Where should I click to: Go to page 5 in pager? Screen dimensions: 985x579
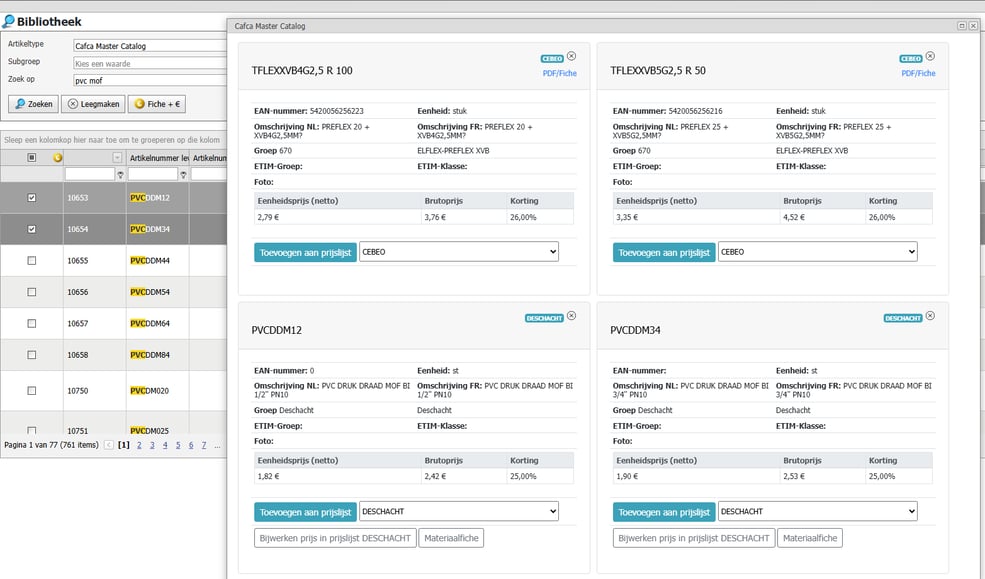pos(178,445)
